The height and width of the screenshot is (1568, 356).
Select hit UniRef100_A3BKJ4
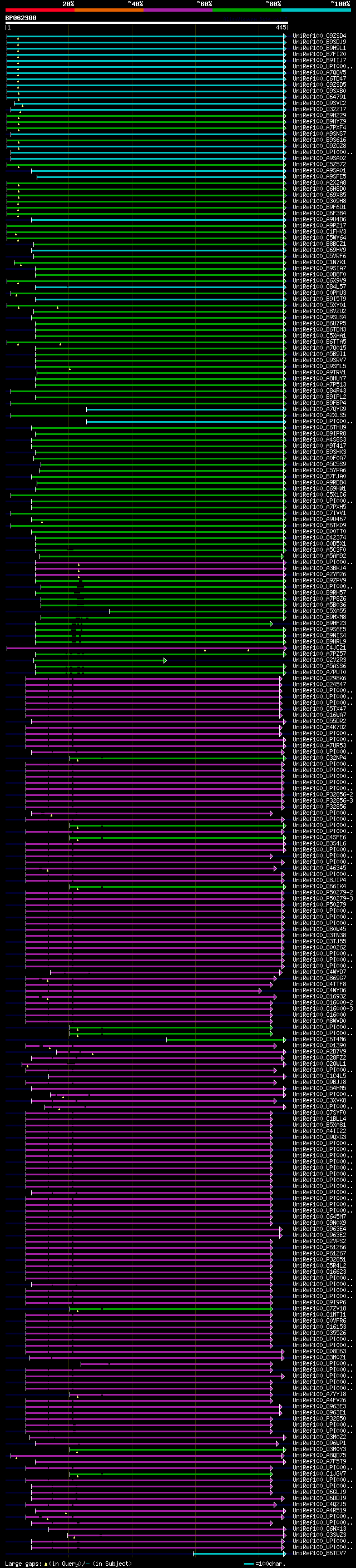(x=319, y=568)
